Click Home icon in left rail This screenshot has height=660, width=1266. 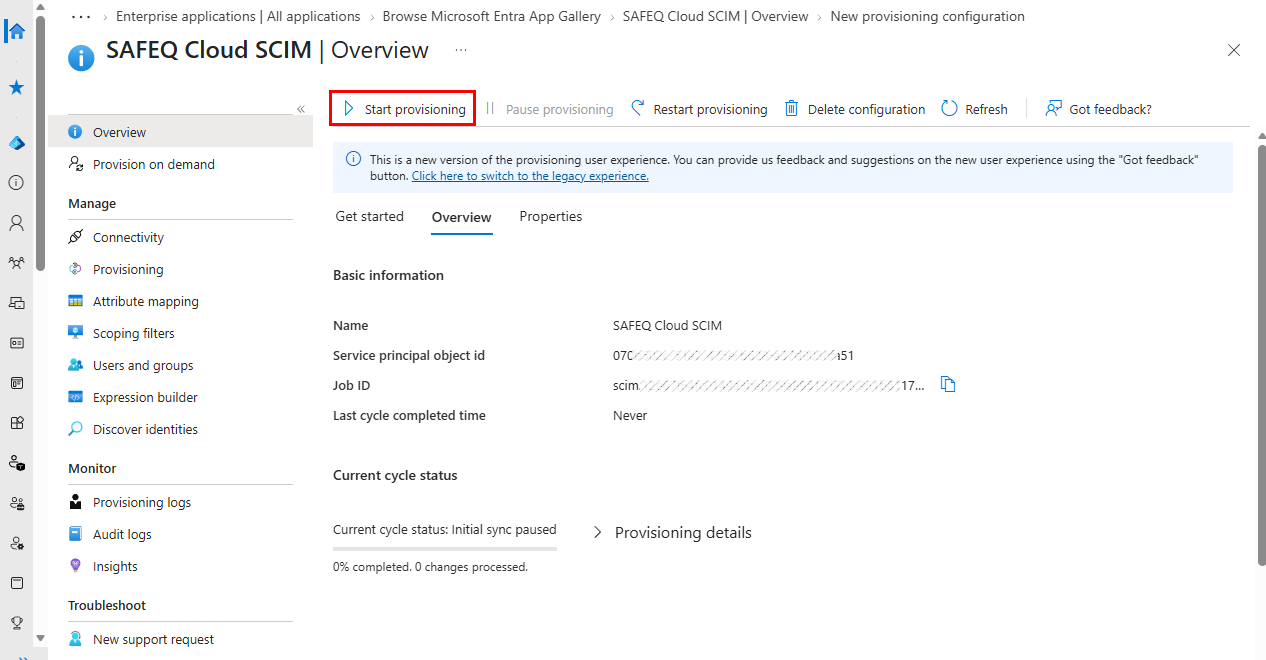[16, 30]
